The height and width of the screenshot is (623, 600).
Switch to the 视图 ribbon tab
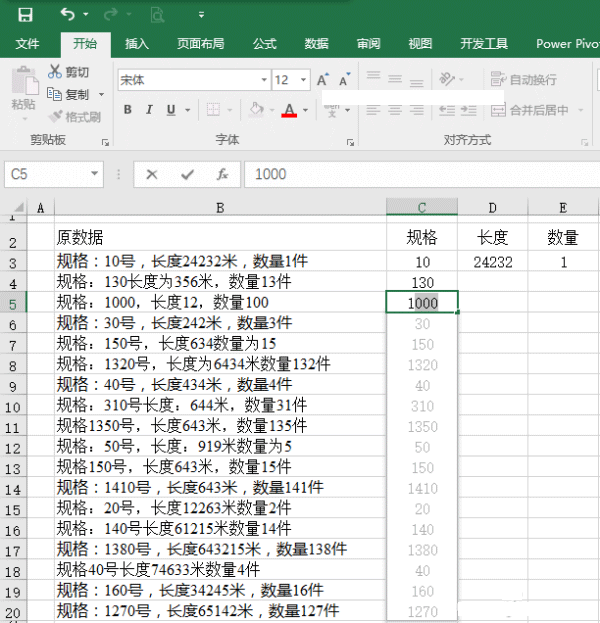coord(420,43)
